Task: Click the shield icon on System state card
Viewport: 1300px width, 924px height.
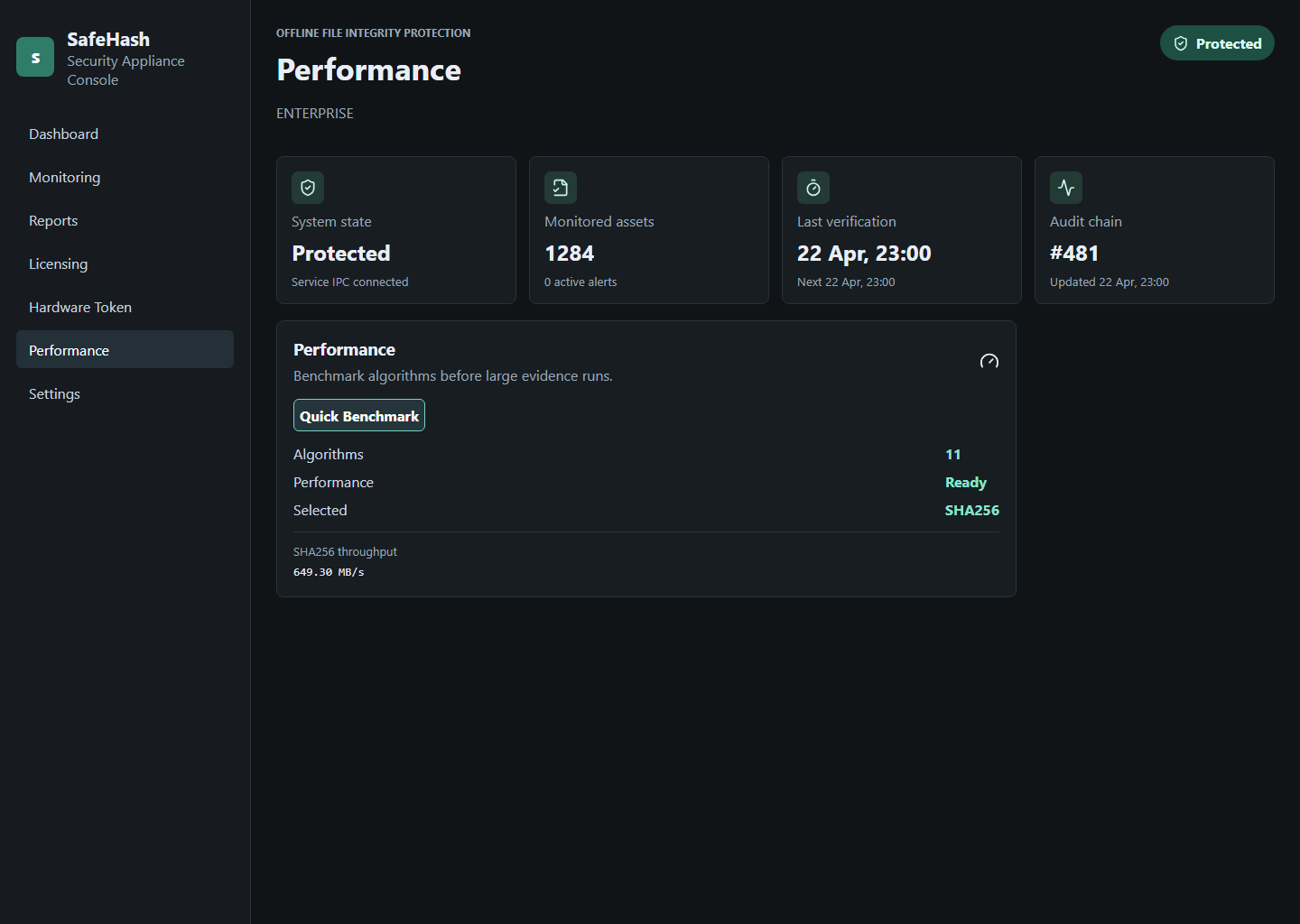Action: tap(308, 188)
